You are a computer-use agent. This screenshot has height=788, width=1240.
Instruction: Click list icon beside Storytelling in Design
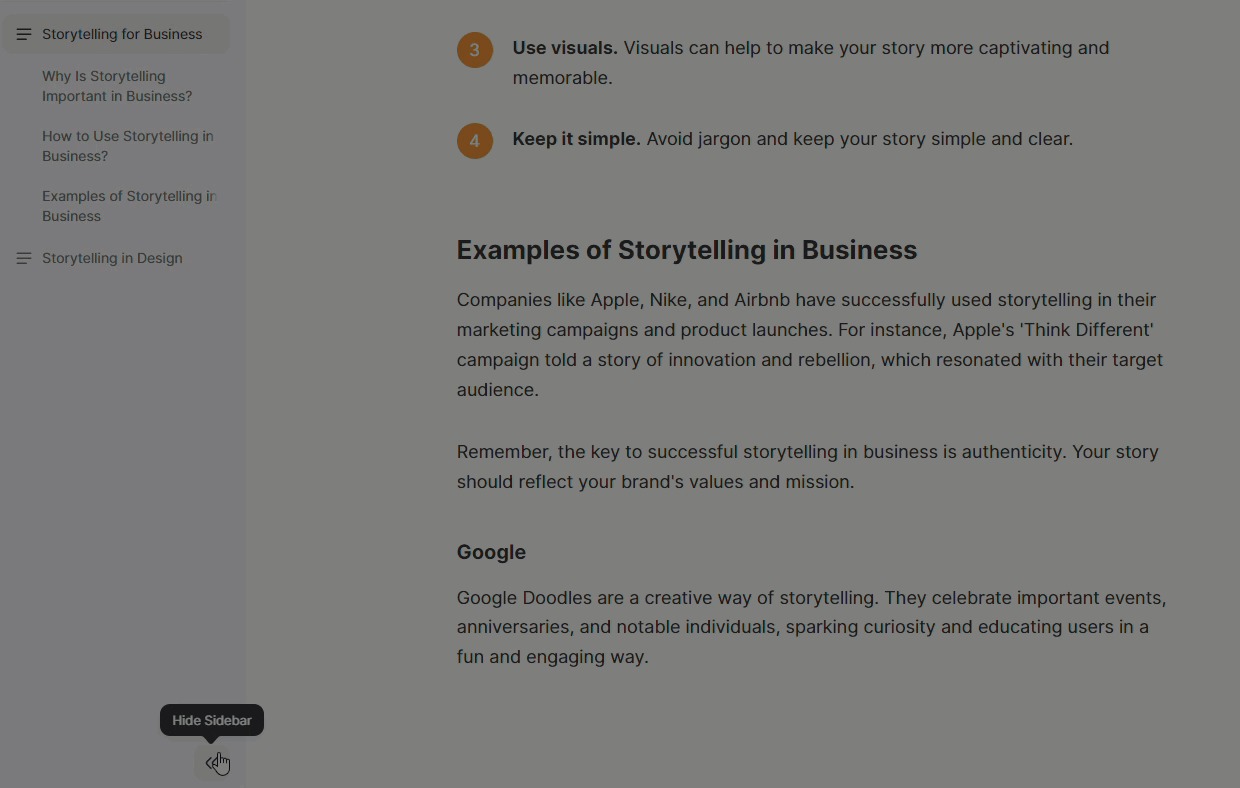pos(24,258)
